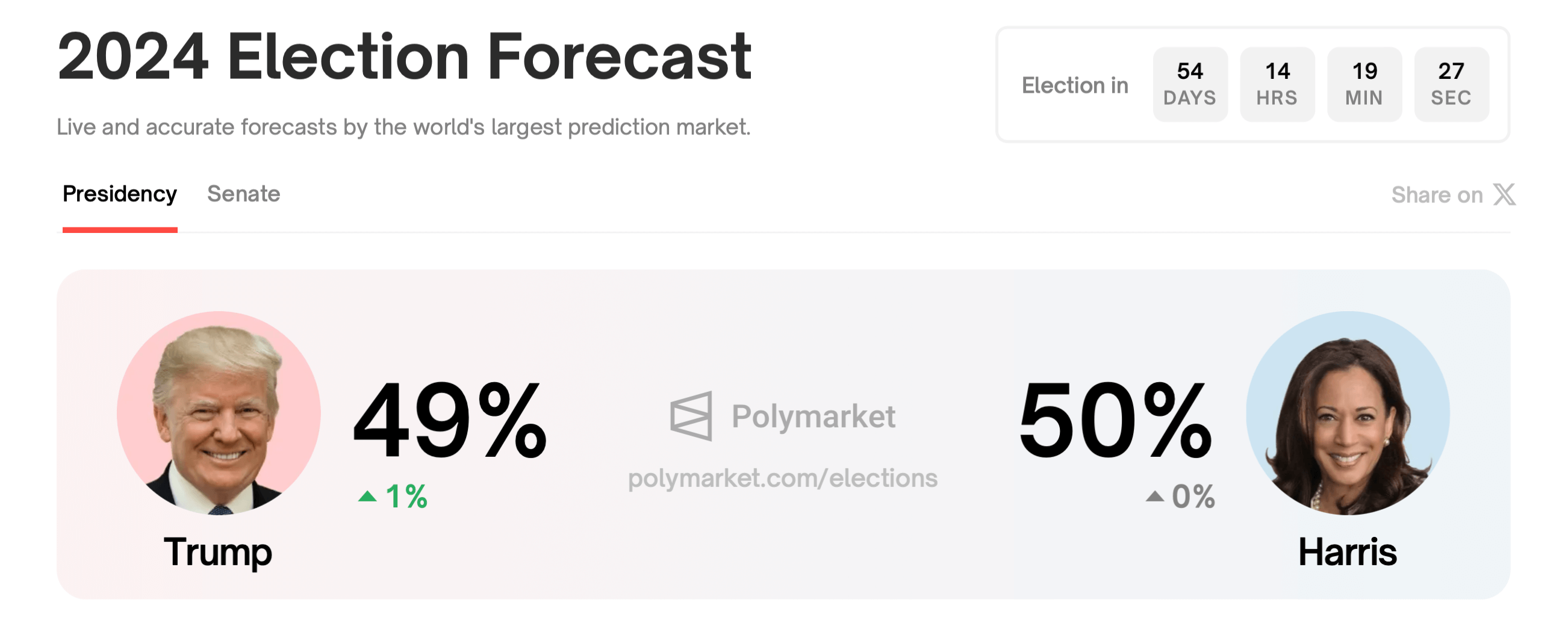Click Trump's circular portrait
The width and height of the screenshot is (1568, 626).
click(x=219, y=413)
